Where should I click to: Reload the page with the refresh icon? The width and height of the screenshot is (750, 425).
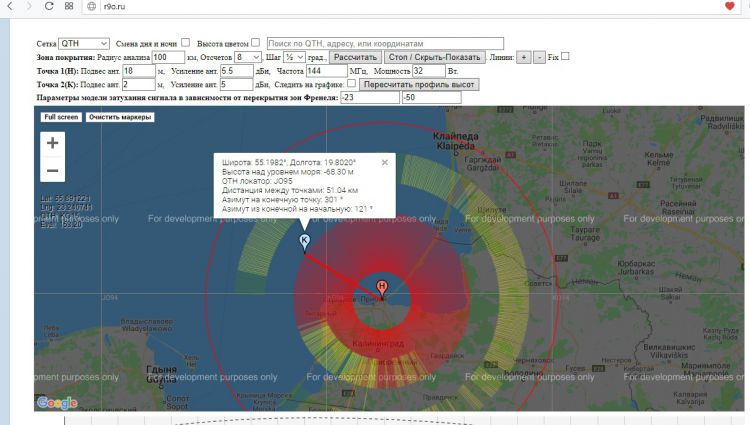point(49,6)
